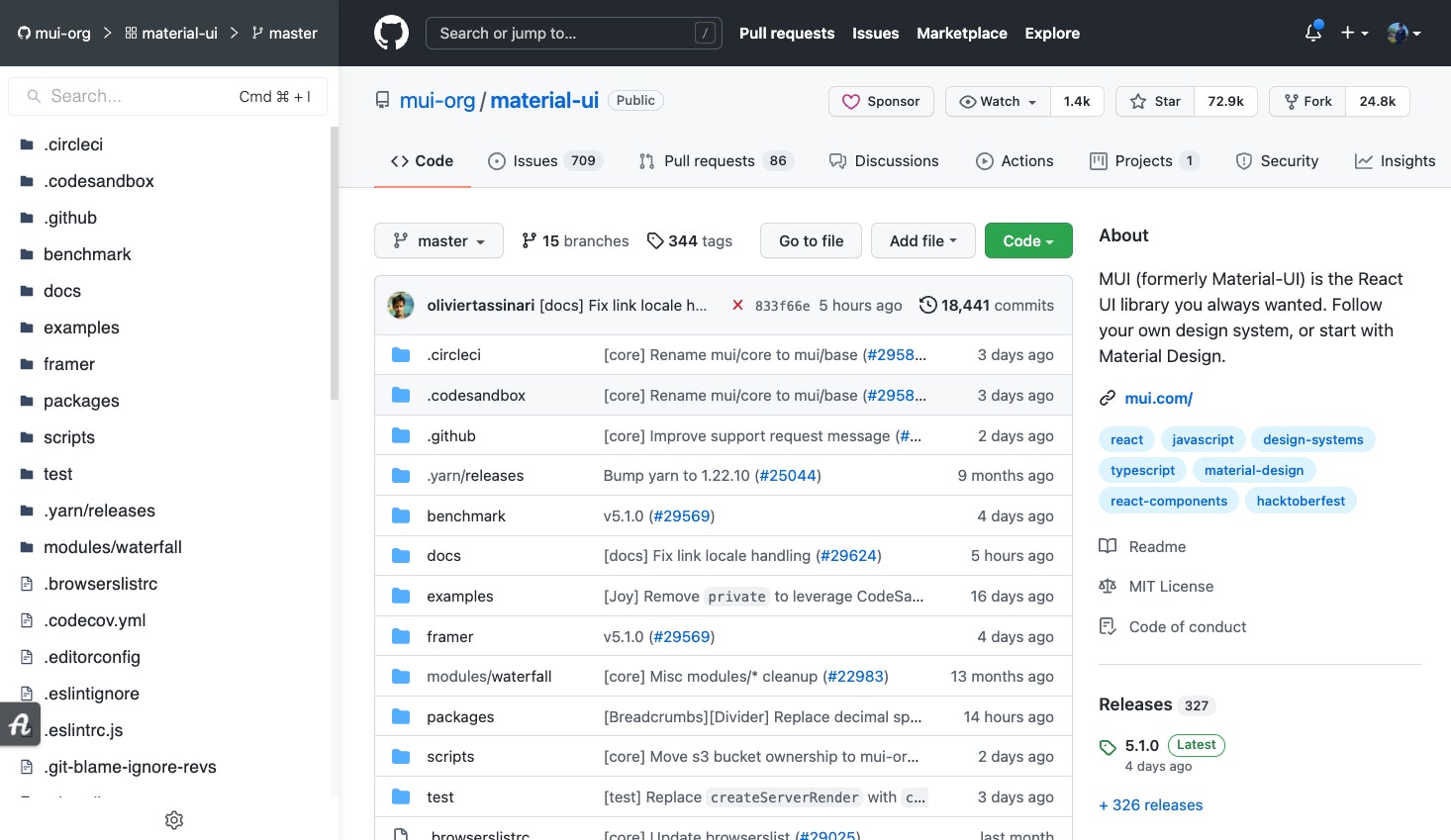Fork the repository
This screenshot has height=840, width=1451.
[1307, 101]
